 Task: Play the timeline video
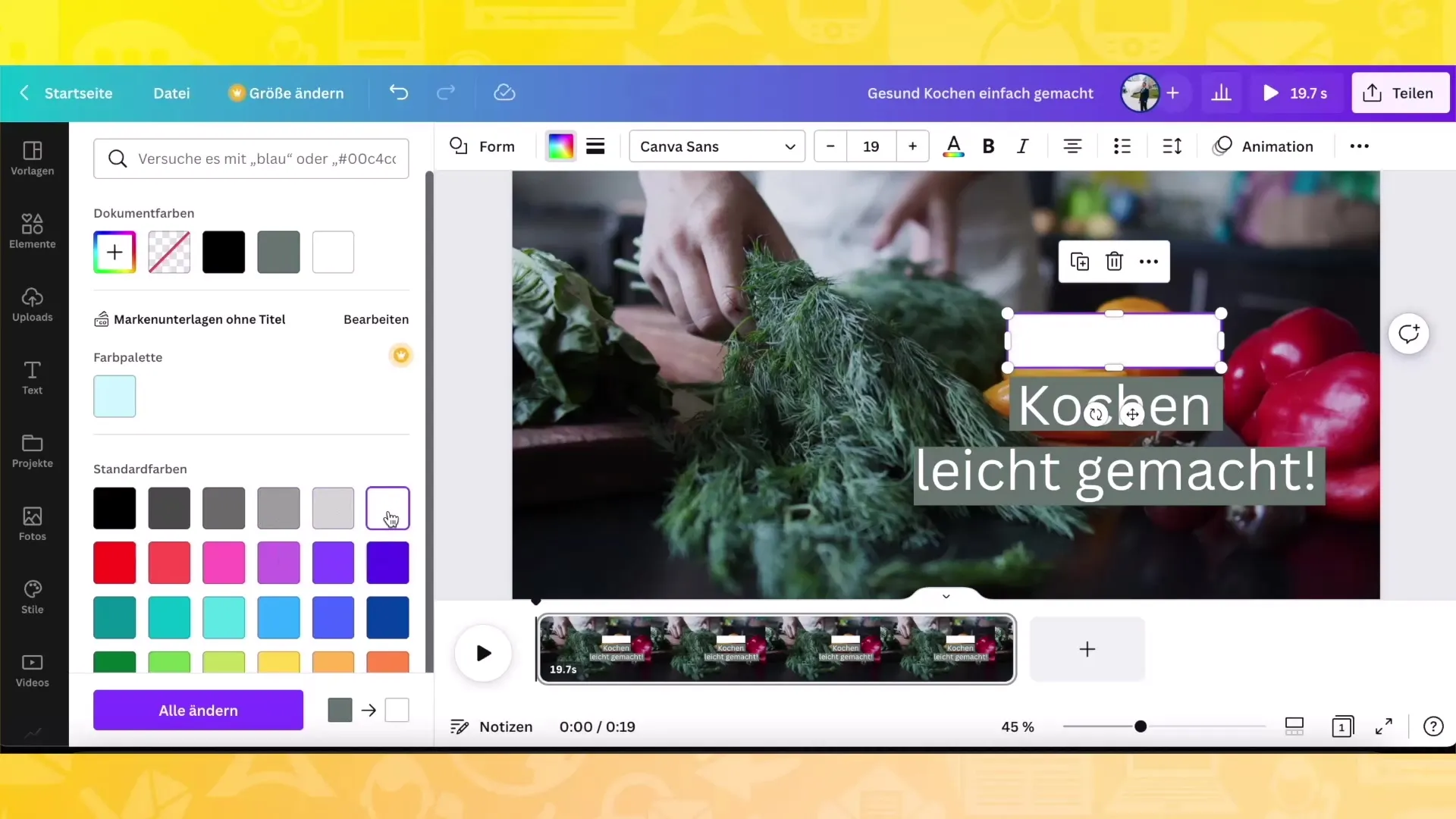click(483, 653)
